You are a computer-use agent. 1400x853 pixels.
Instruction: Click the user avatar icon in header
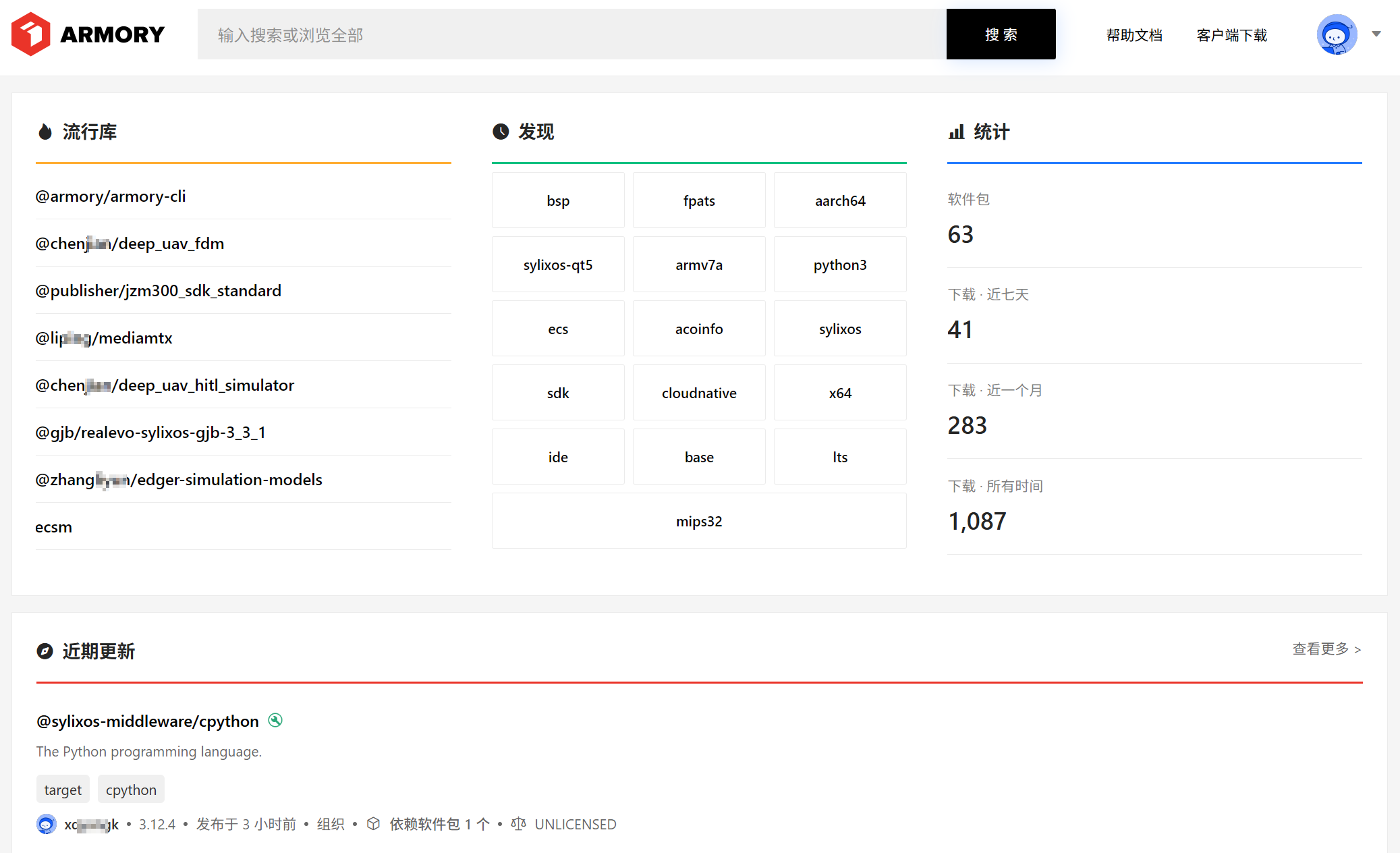(1337, 34)
